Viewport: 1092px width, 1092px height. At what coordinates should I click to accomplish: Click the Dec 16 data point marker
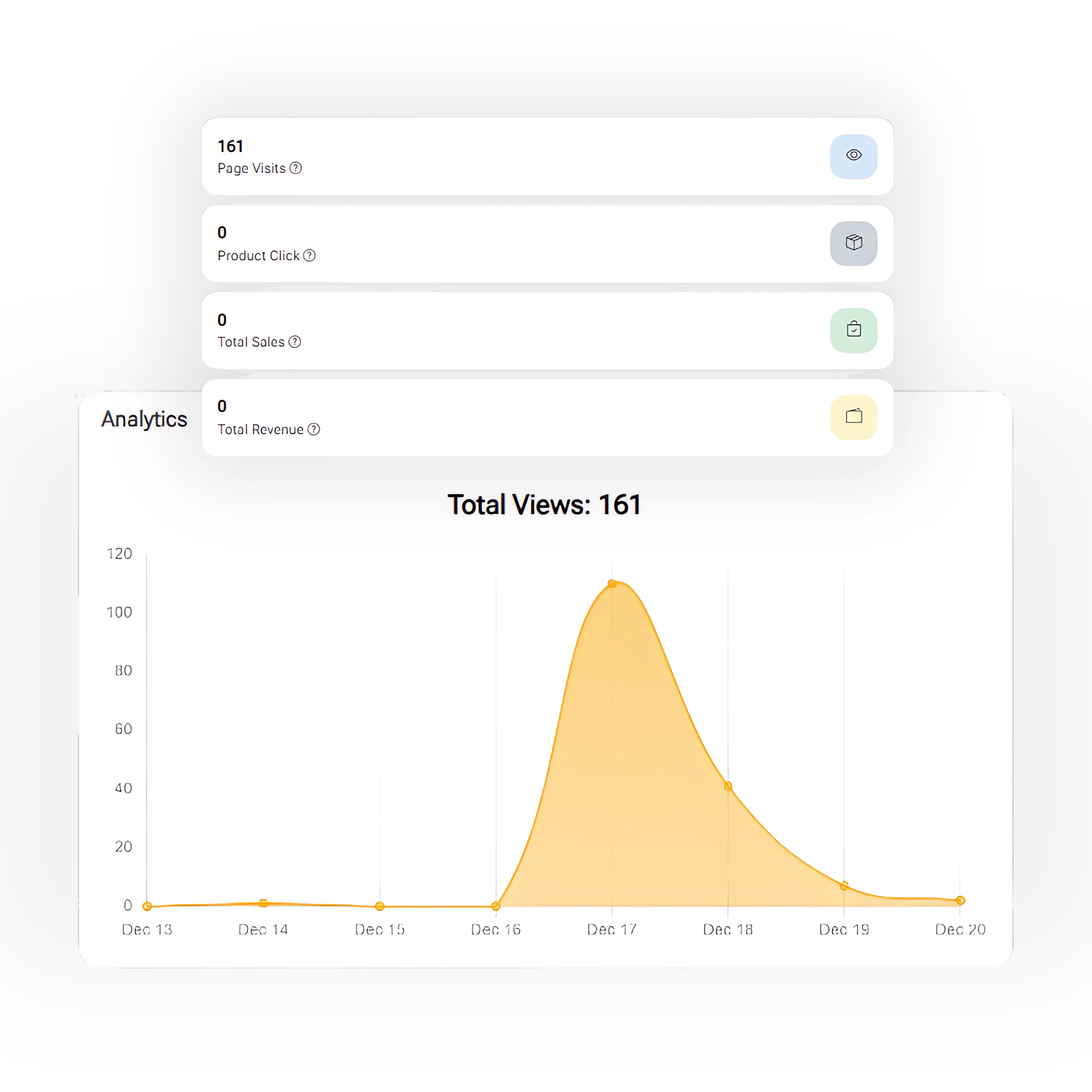click(x=496, y=906)
